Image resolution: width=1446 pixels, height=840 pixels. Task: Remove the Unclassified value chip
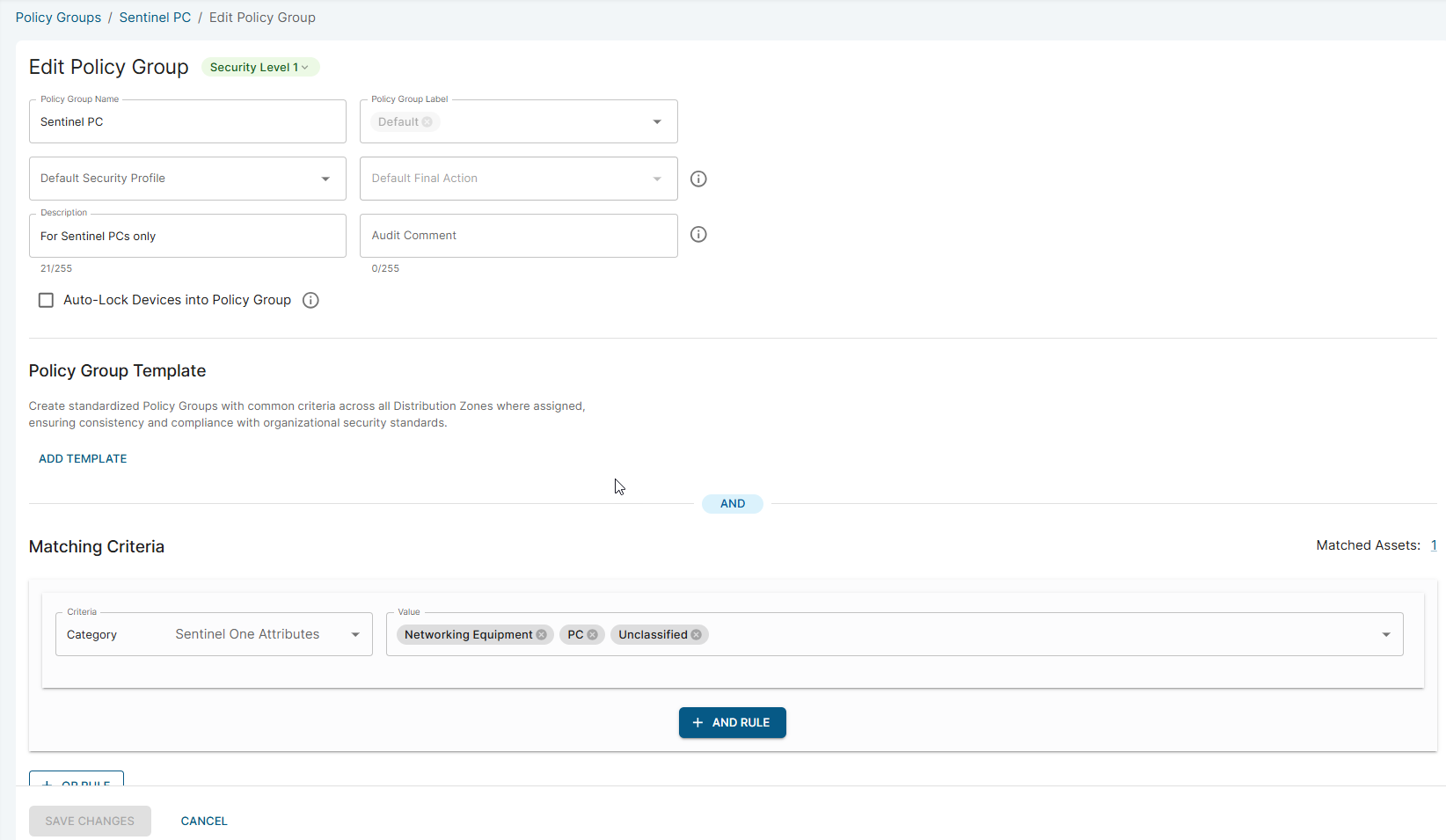point(697,635)
